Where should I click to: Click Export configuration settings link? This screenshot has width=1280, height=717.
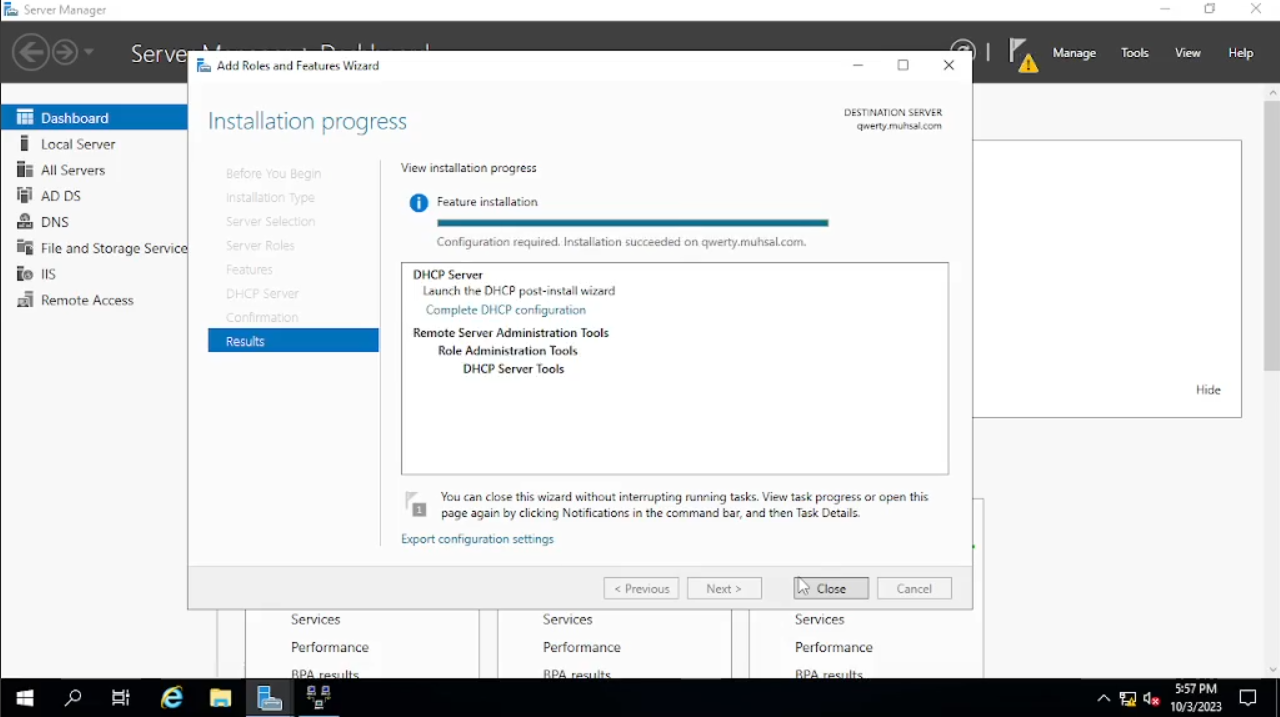tap(477, 539)
